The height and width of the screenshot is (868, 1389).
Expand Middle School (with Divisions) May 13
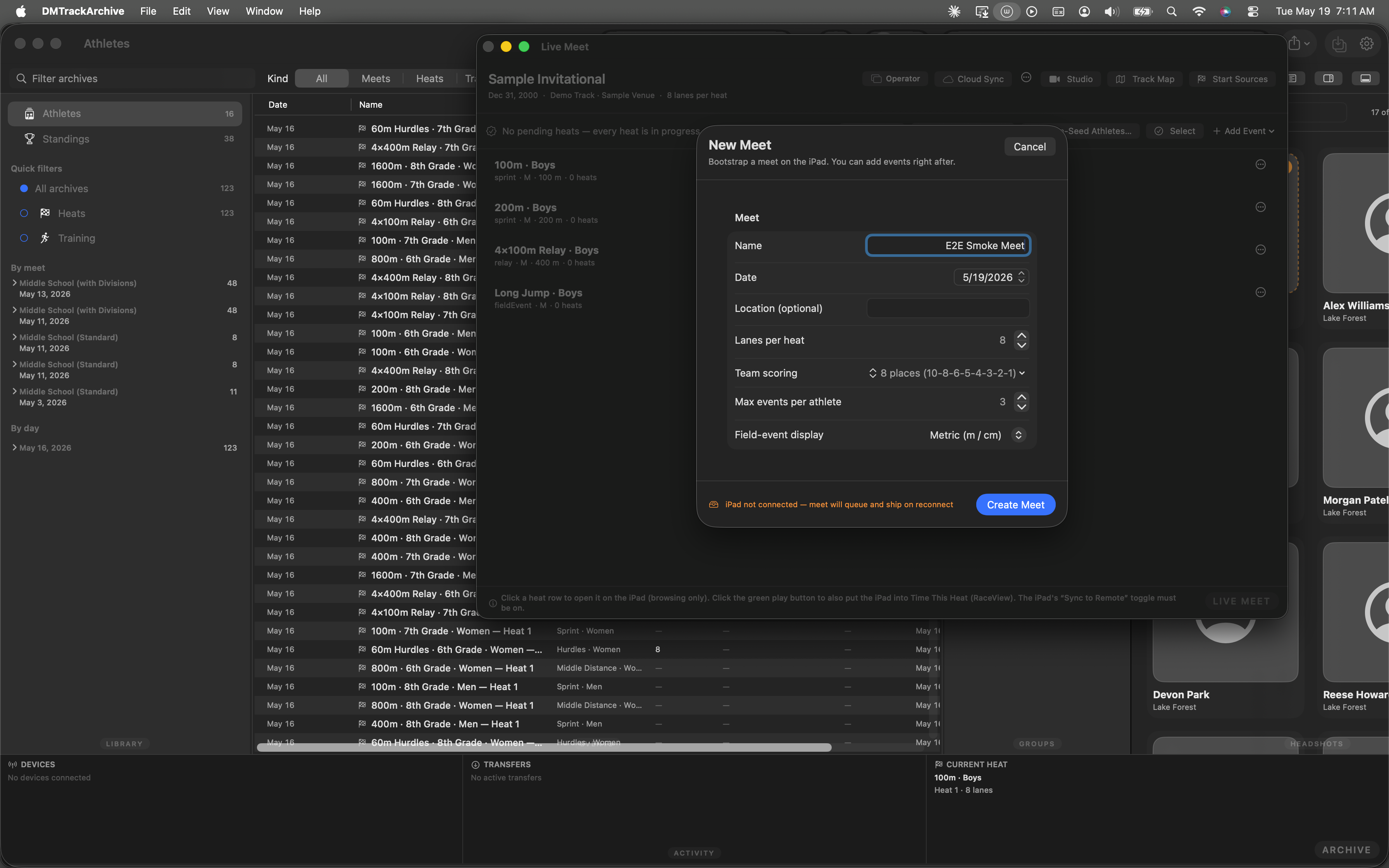tap(14, 282)
